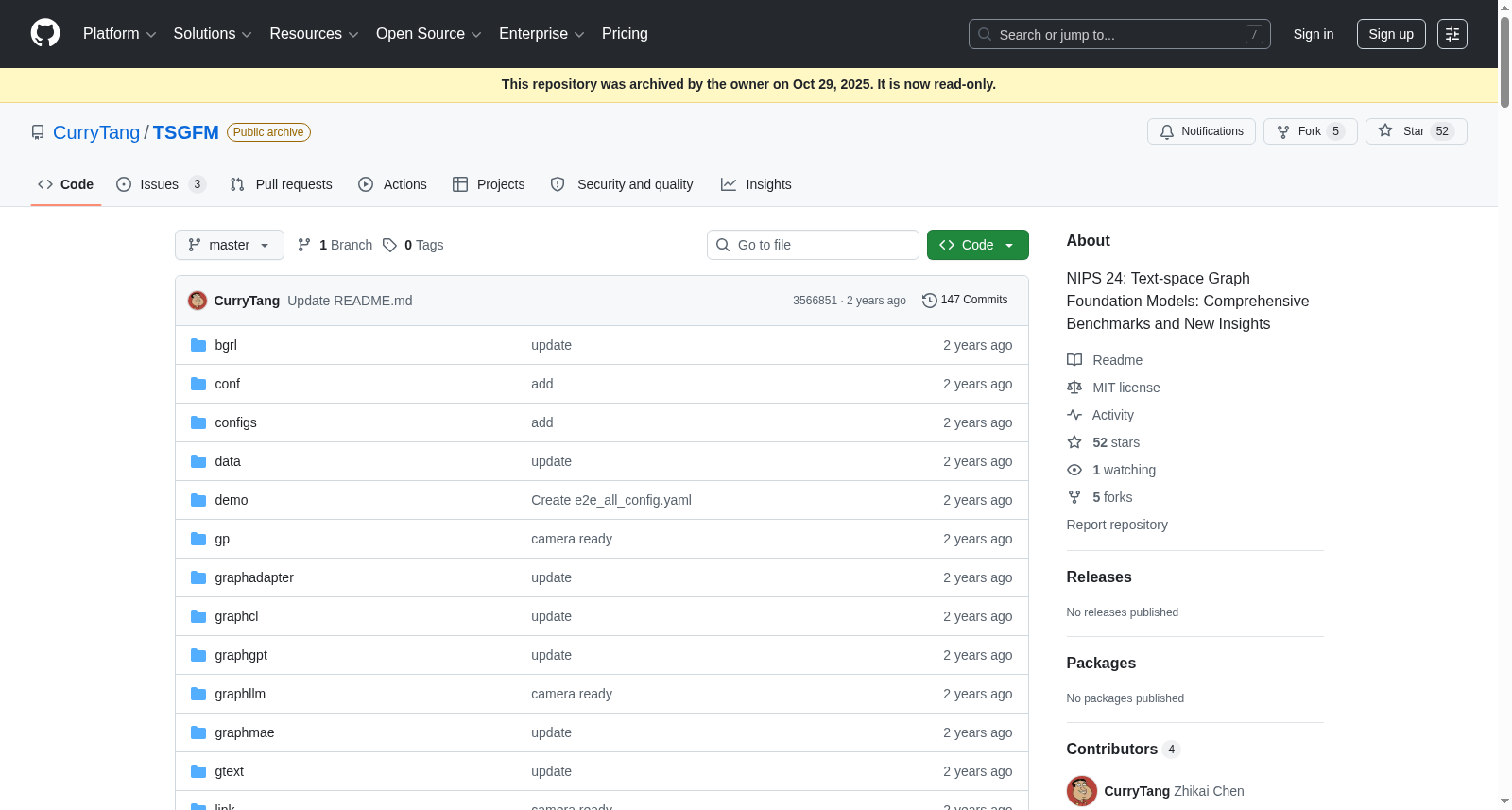Viewport: 1512px width, 810px height.
Task: Click the tag icon beside 0 Tags
Action: tap(389, 245)
